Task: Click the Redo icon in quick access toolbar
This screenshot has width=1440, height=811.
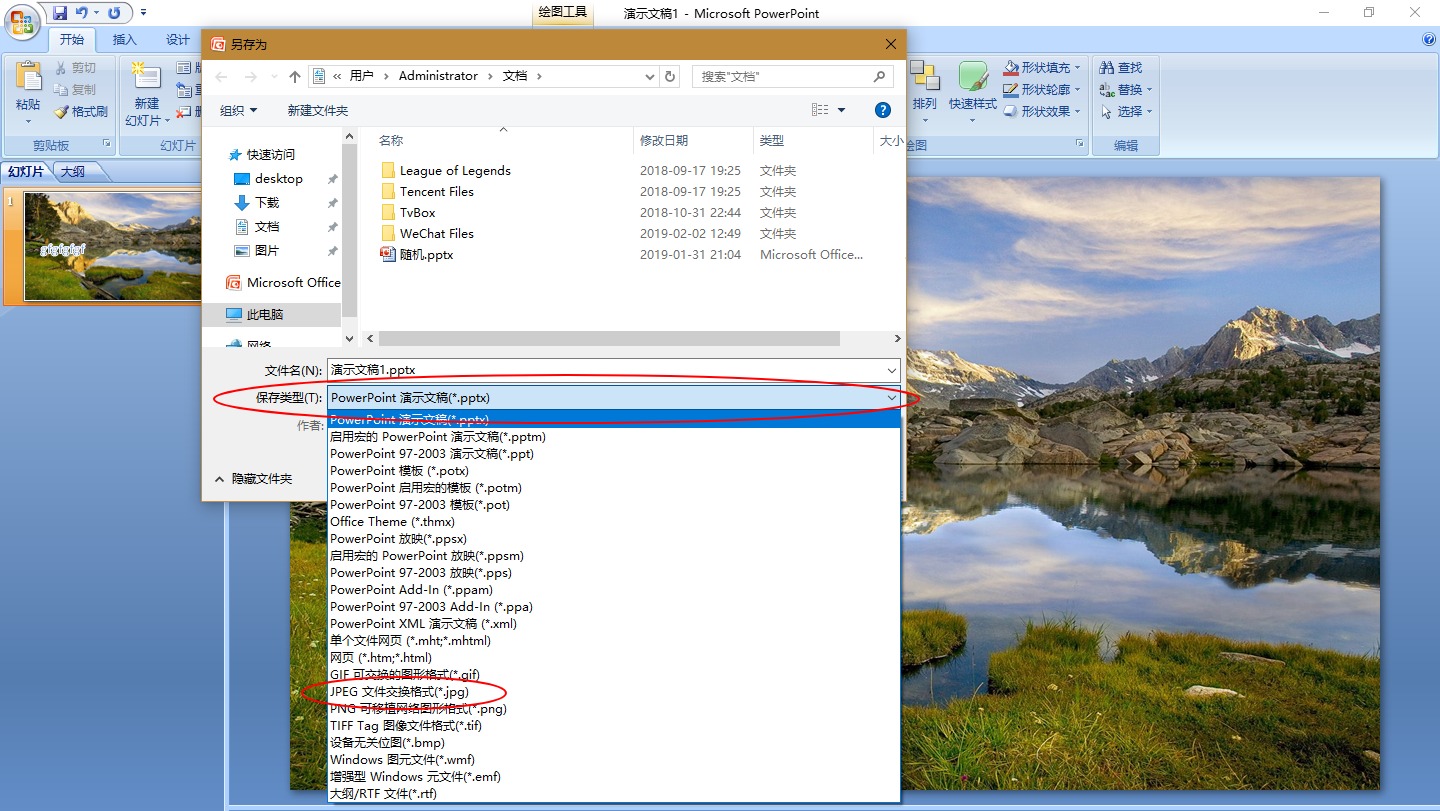Action: [x=113, y=13]
